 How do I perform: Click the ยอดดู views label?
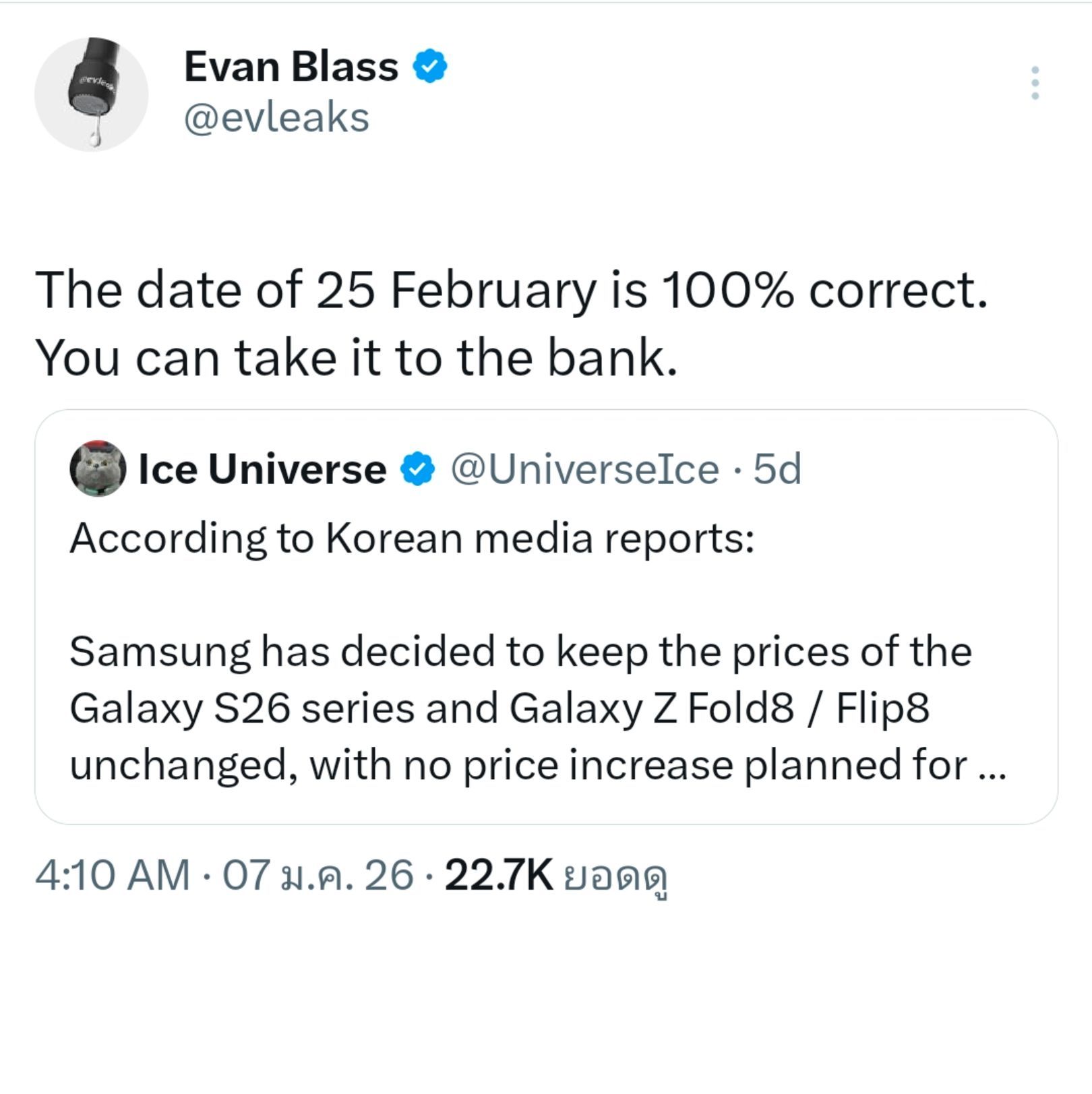(615, 877)
